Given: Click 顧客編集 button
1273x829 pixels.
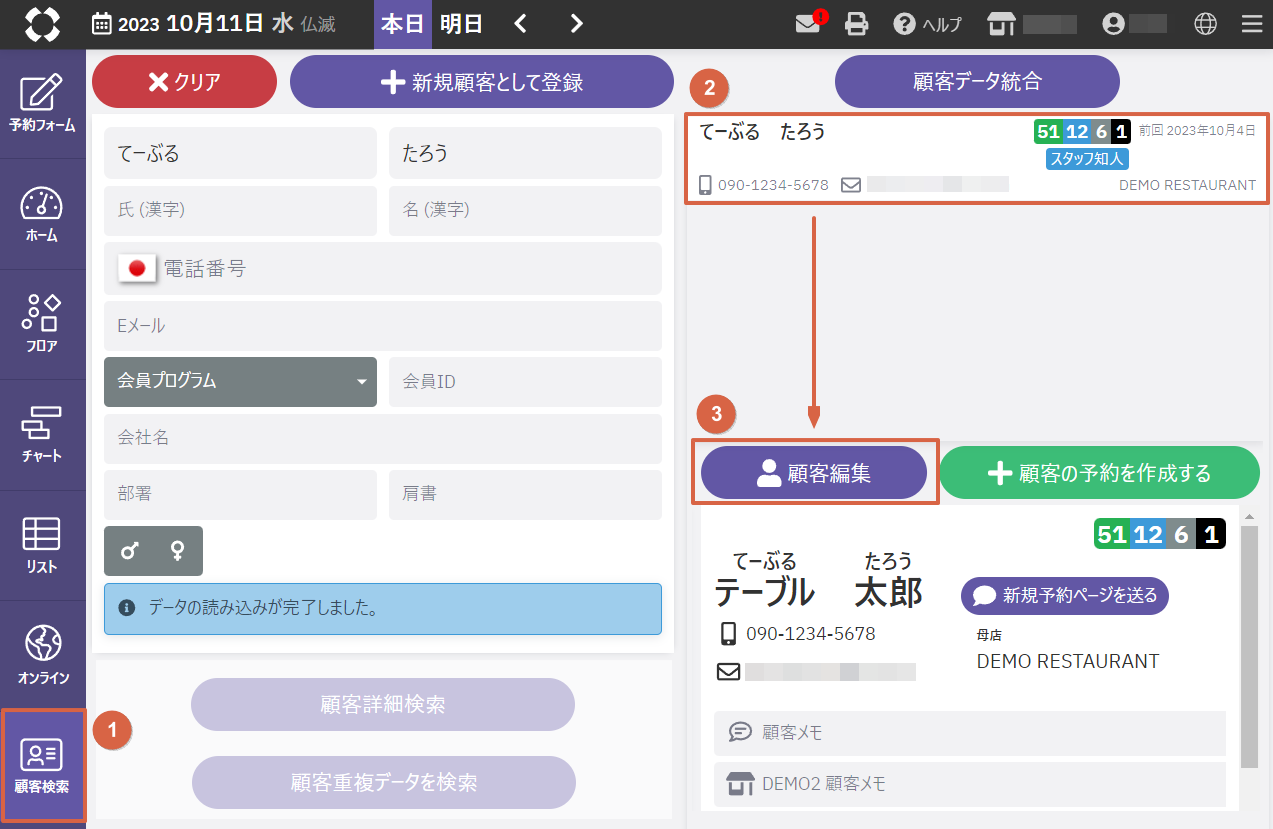Looking at the screenshot, I should [x=814, y=473].
